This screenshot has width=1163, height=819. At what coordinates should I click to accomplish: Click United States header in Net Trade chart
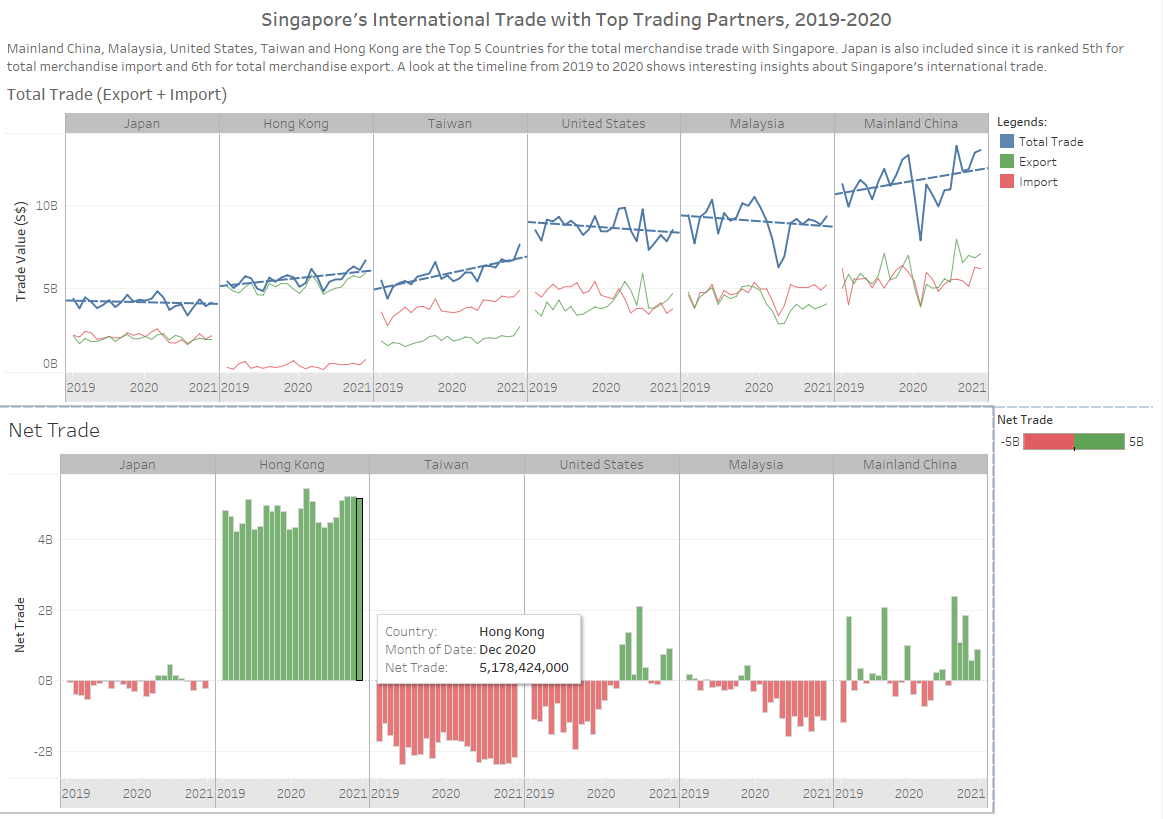(601, 465)
